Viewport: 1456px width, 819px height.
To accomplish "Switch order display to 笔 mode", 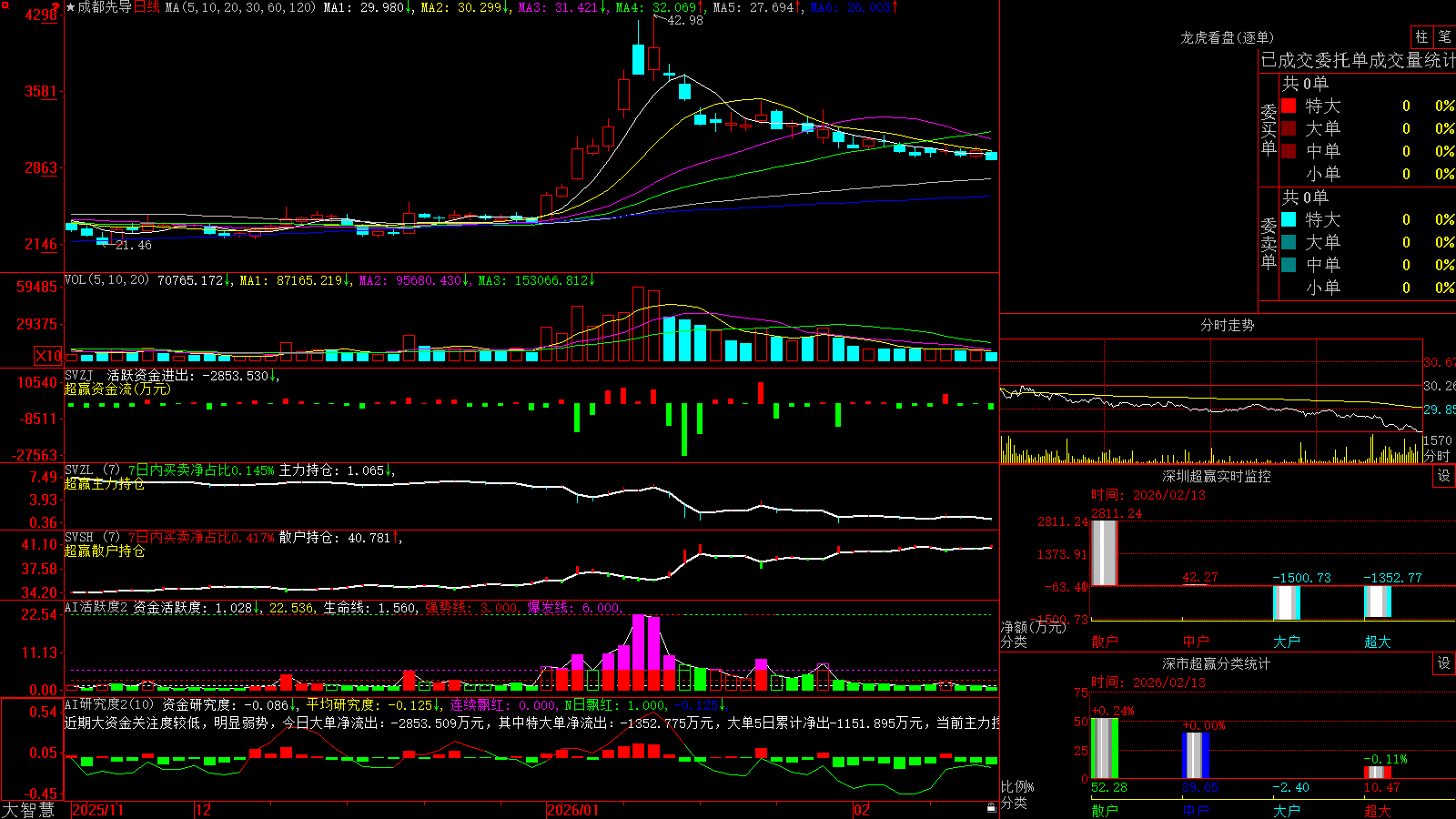I will point(1444,36).
